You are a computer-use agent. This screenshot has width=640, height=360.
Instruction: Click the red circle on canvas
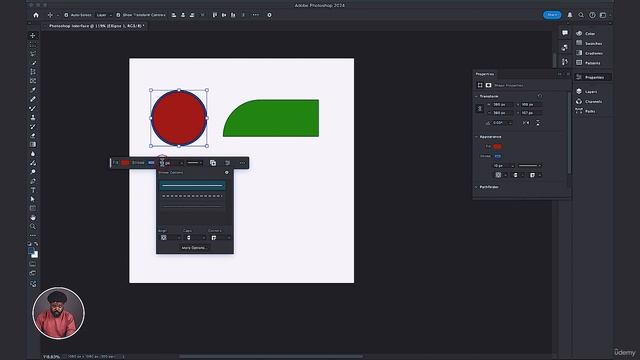[x=179, y=118]
